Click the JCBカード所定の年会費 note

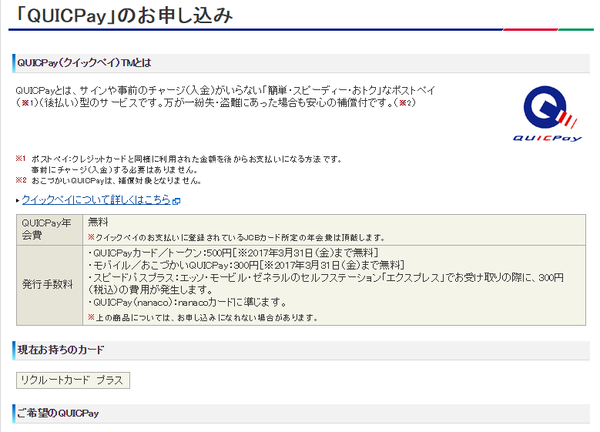coord(236,238)
